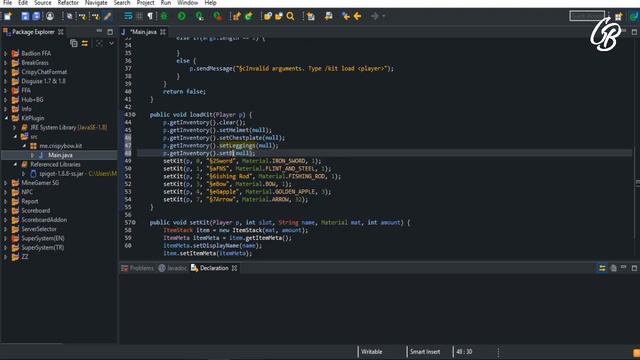Open the Help menu
This screenshot has height=360, width=640.
pos(210,3)
